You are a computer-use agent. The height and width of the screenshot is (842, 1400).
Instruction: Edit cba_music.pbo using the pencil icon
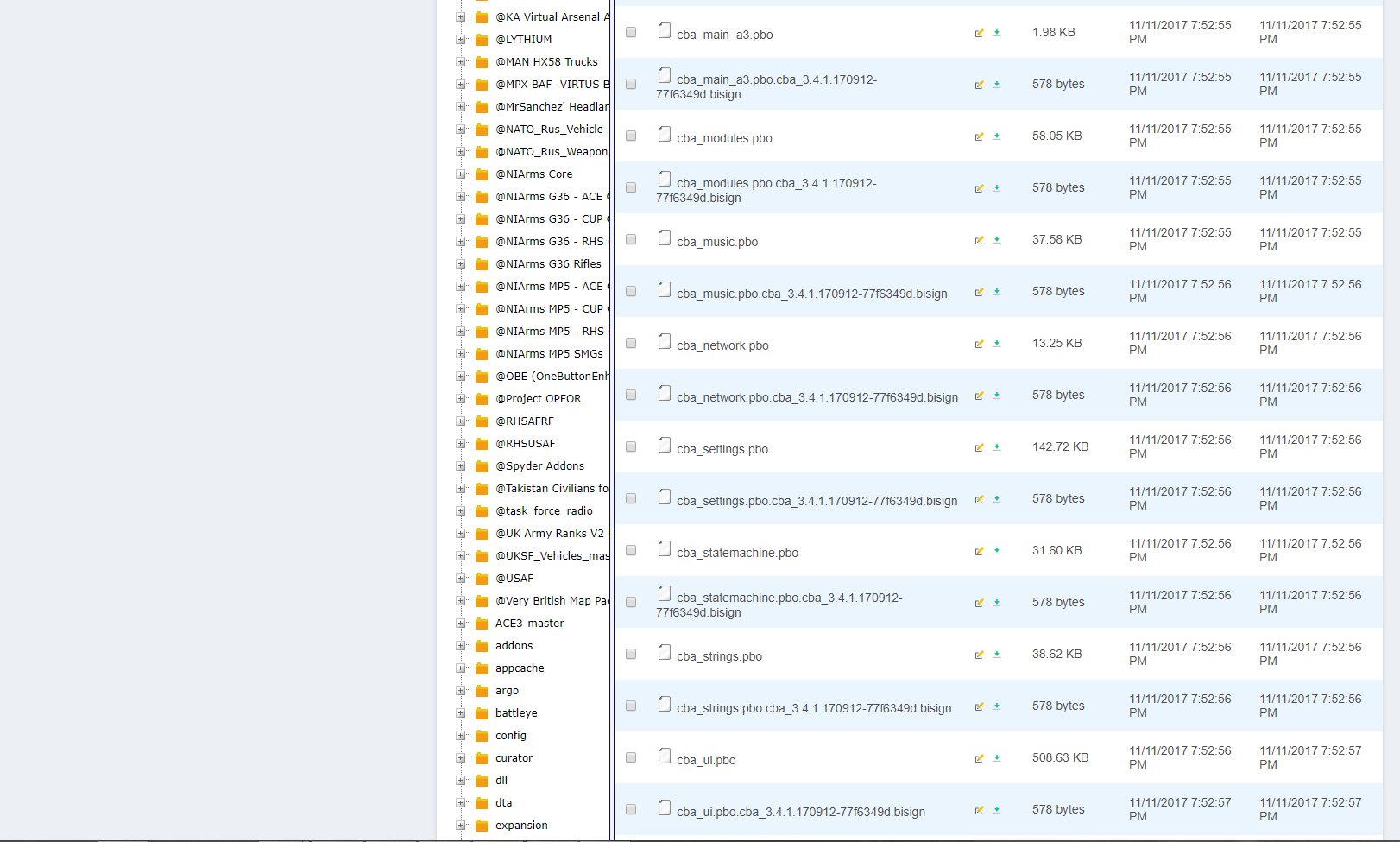point(979,240)
